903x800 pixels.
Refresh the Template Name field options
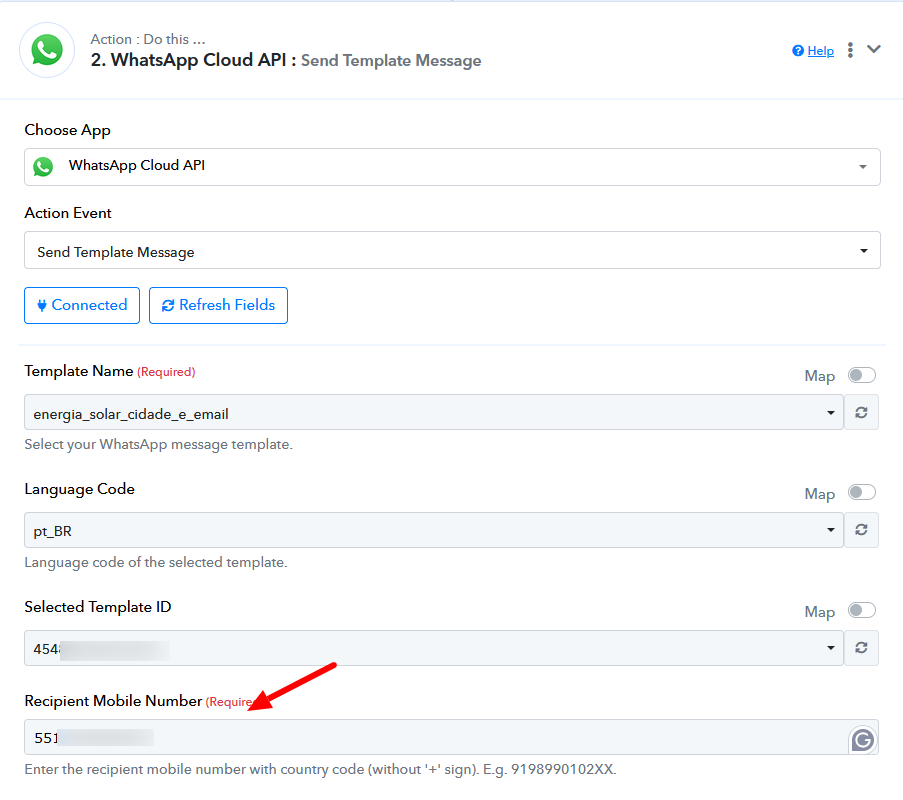(861, 412)
